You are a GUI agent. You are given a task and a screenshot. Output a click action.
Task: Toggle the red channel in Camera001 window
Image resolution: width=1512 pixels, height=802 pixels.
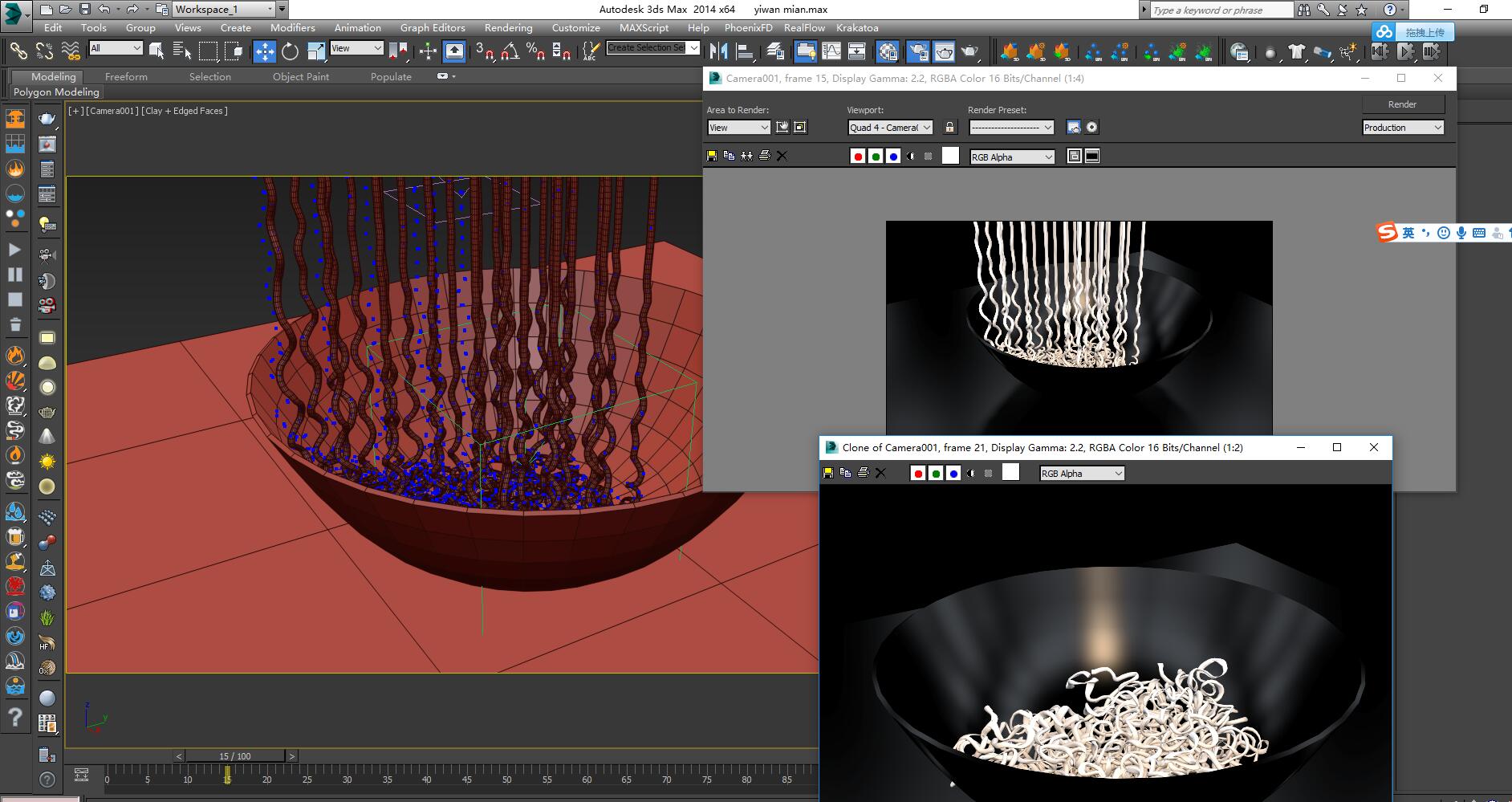click(858, 157)
